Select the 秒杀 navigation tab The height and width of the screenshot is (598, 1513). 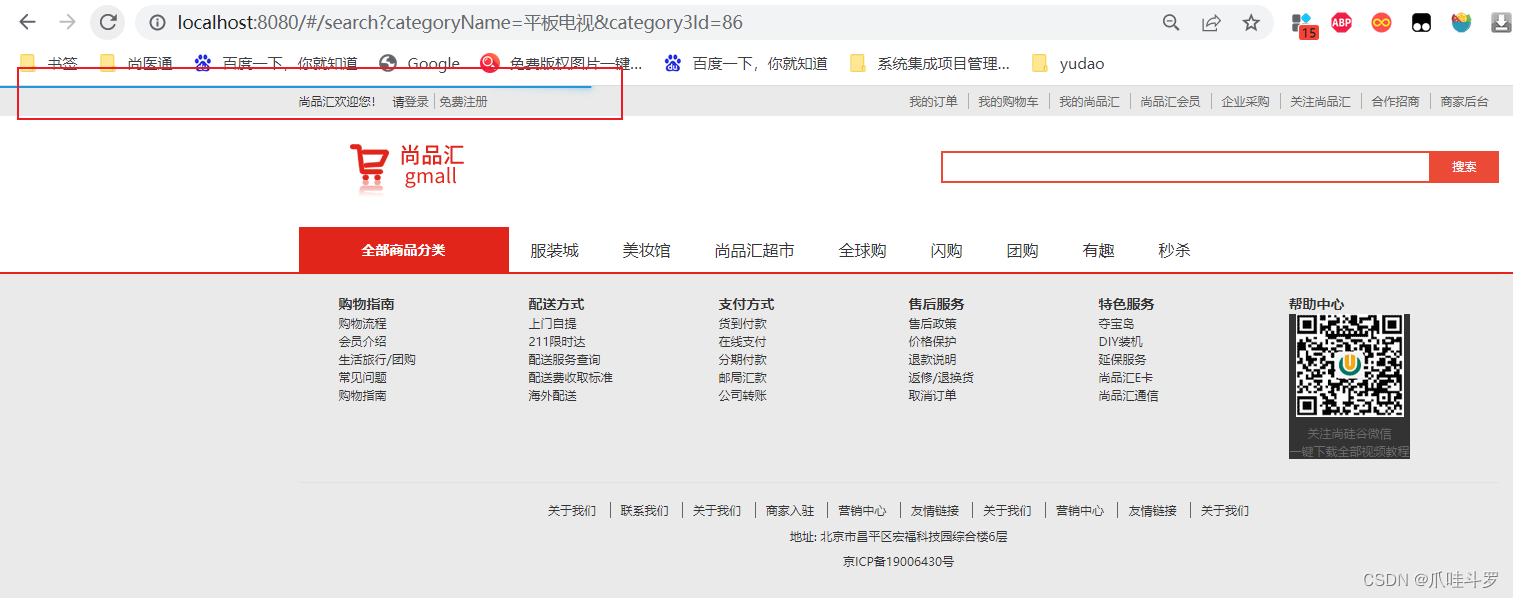click(1173, 250)
